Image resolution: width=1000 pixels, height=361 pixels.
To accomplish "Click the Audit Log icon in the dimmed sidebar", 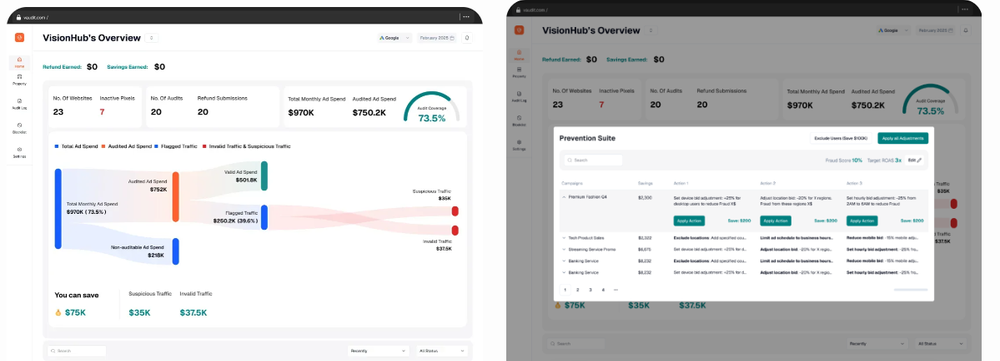I will 519,93.
